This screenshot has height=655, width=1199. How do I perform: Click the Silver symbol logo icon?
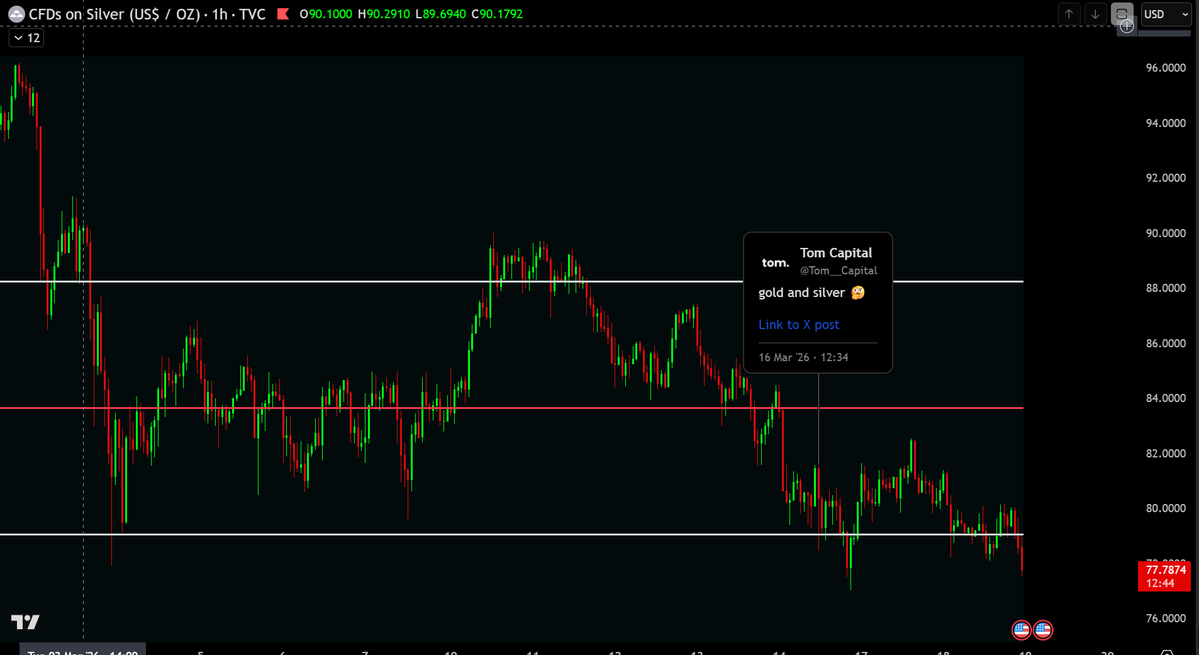(16, 14)
